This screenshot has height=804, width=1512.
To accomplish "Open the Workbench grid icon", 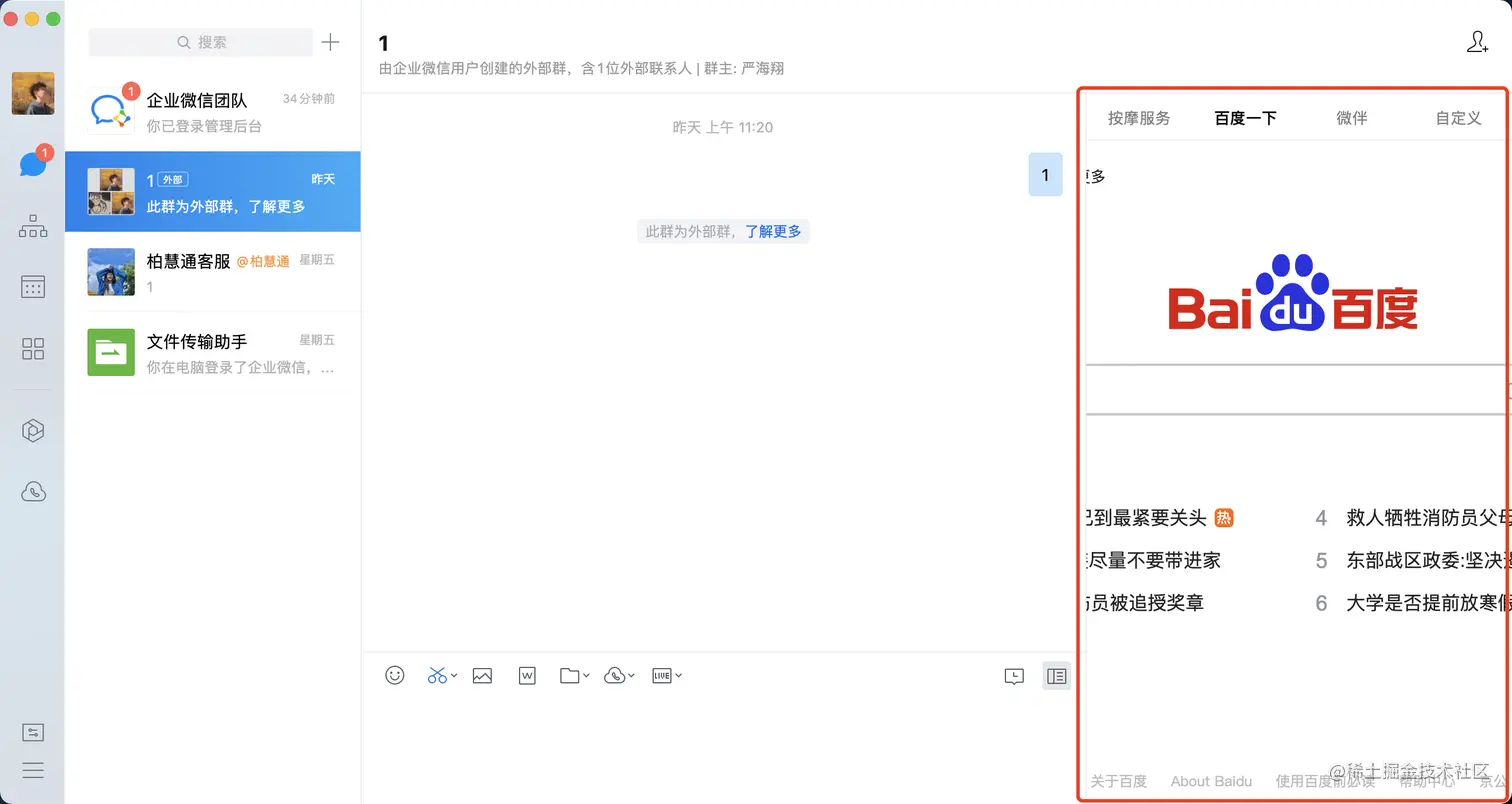I will [33, 348].
